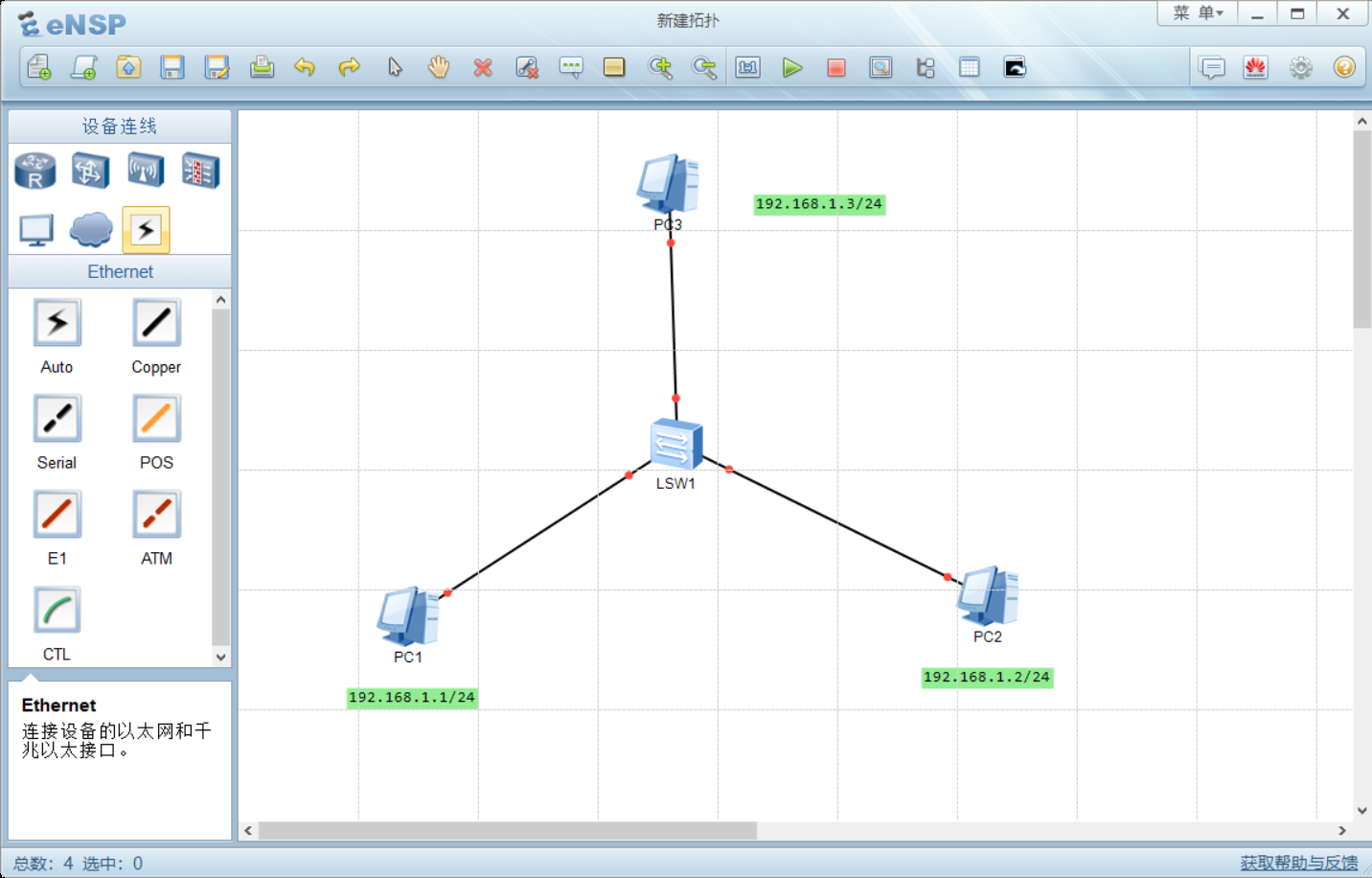Select the PC terminal device category

[36, 230]
